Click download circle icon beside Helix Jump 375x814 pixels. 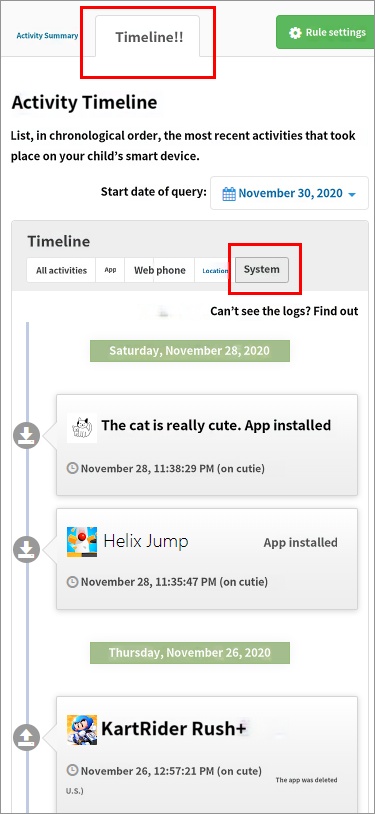26,549
